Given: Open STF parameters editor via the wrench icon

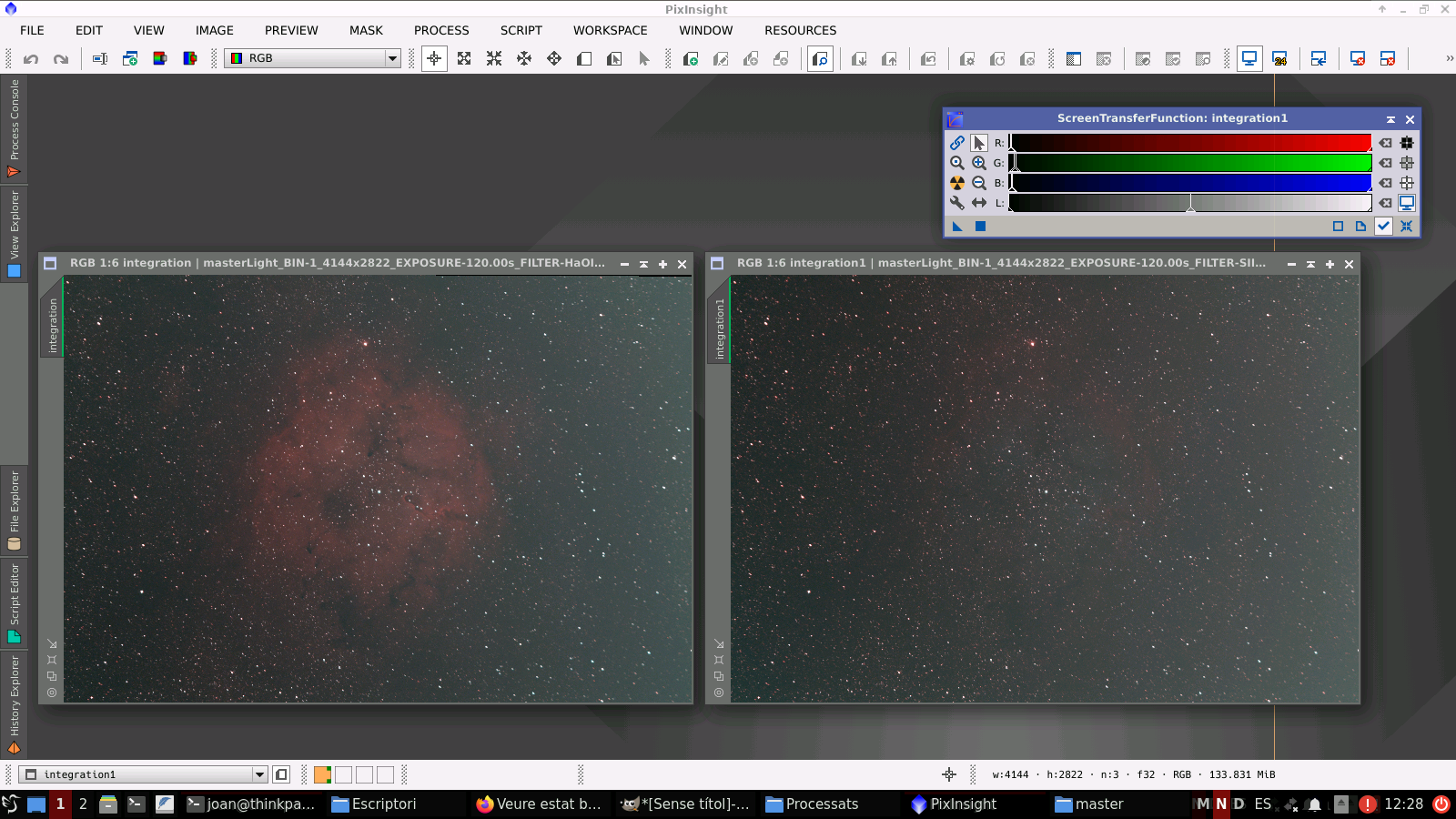Looking at the screenshot, I should pyautogui.click(x=956, y=202).
